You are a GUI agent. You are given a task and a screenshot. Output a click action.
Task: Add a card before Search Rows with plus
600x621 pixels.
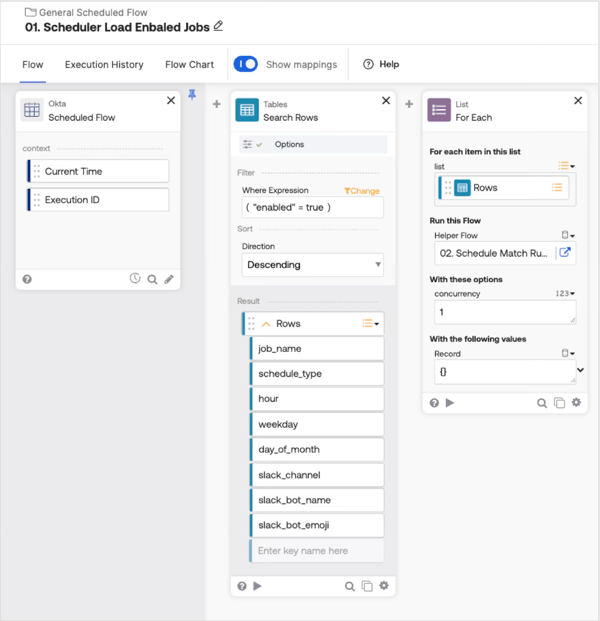point(217,104)
